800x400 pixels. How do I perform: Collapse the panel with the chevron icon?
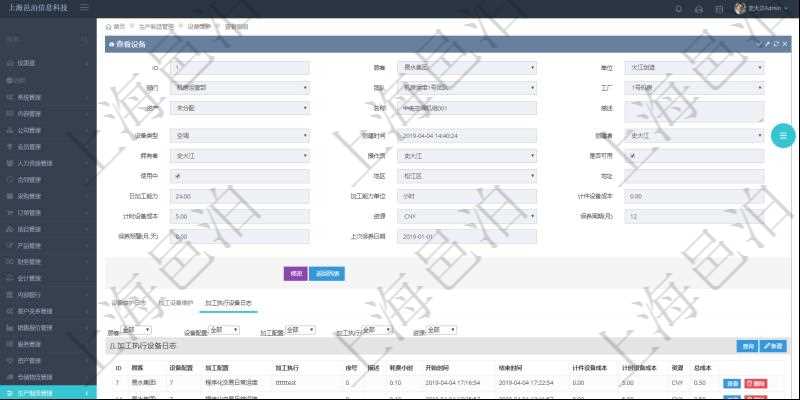759,44
